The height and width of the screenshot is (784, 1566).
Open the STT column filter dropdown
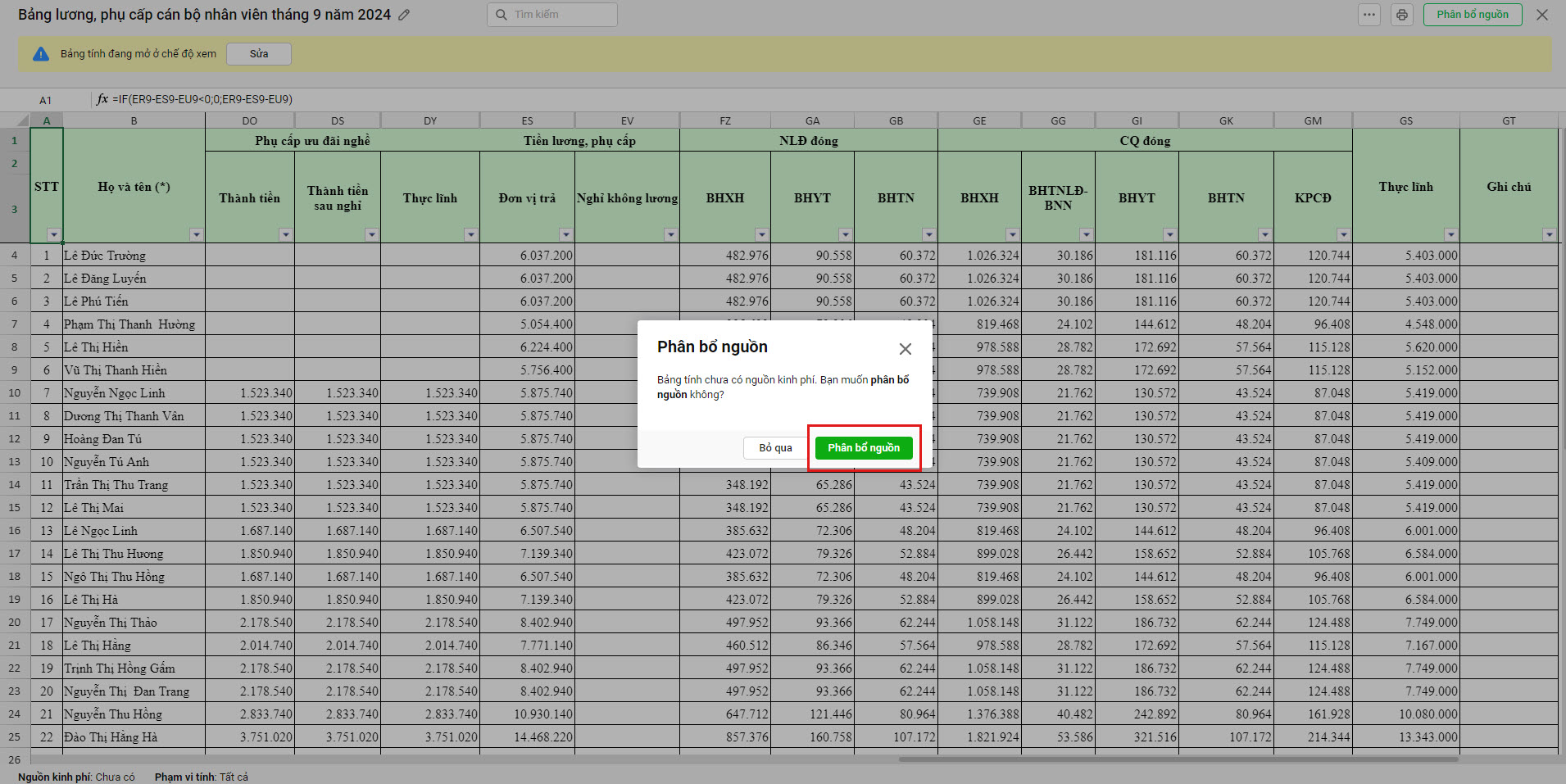pos(54,235)
